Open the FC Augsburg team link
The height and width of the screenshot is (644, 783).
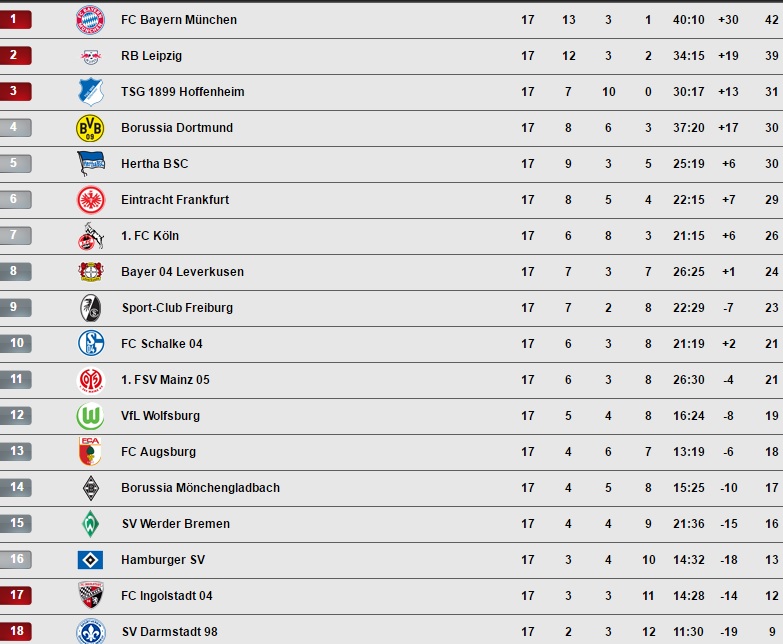[158, 452]
